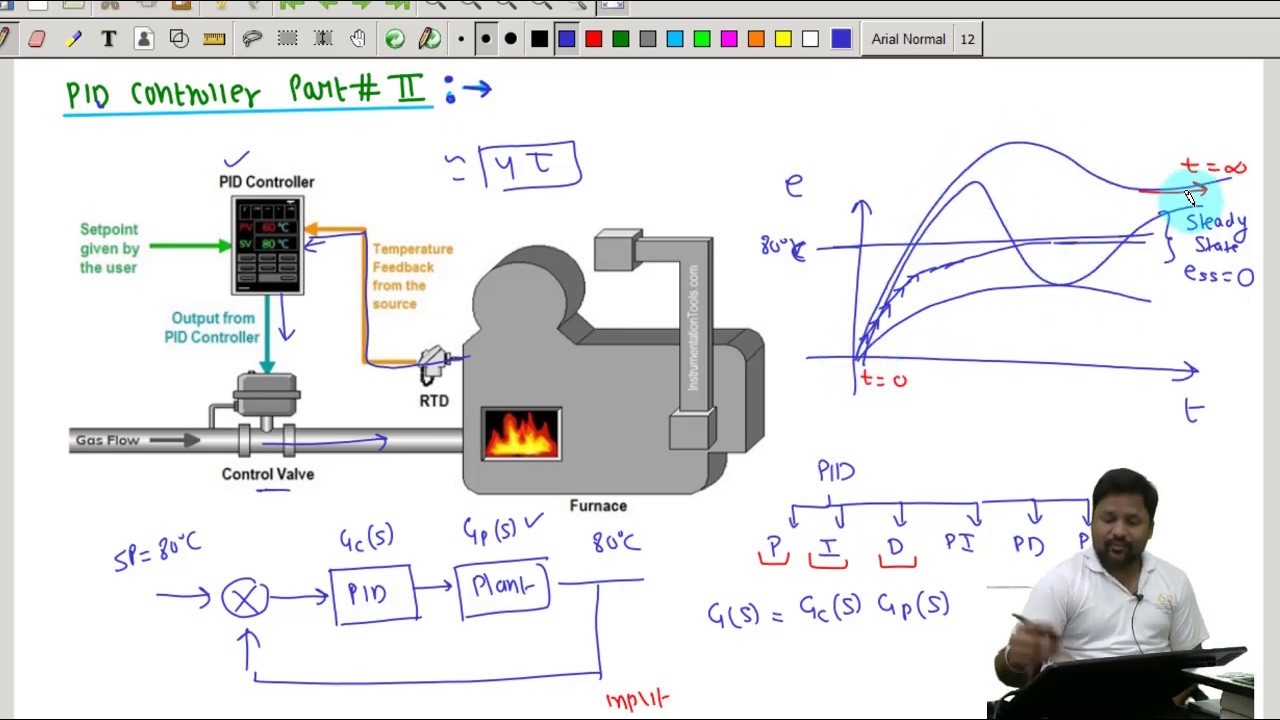The width and height of the screenshot is (1280, 720).
Task: Set the medium pen thickness dot
Action: (486, 39)
